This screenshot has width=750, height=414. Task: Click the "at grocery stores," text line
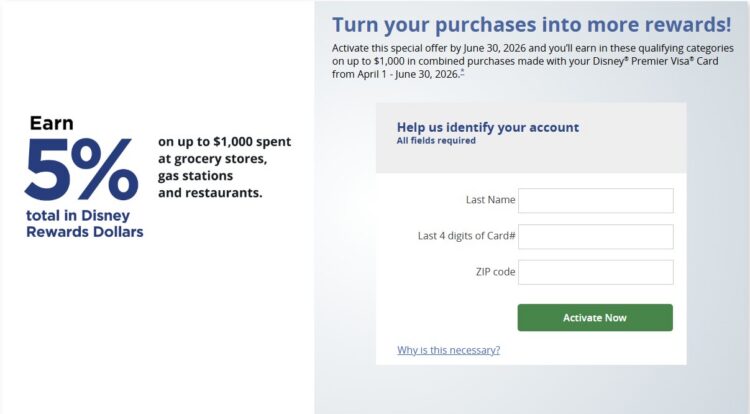click(212, 159)
